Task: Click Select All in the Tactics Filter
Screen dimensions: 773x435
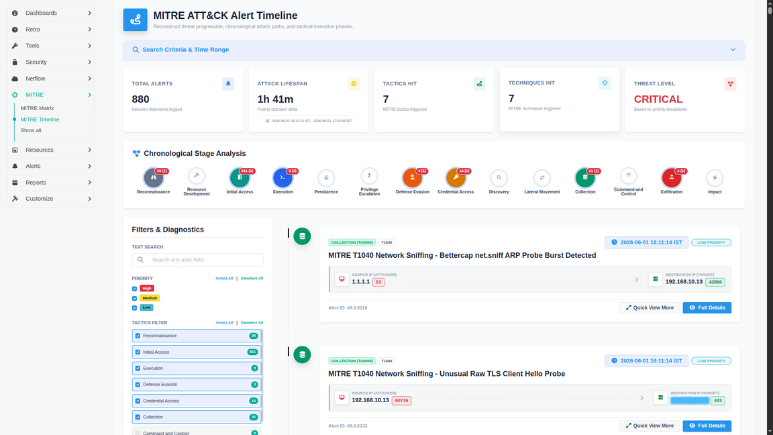Action: [224, 323]
